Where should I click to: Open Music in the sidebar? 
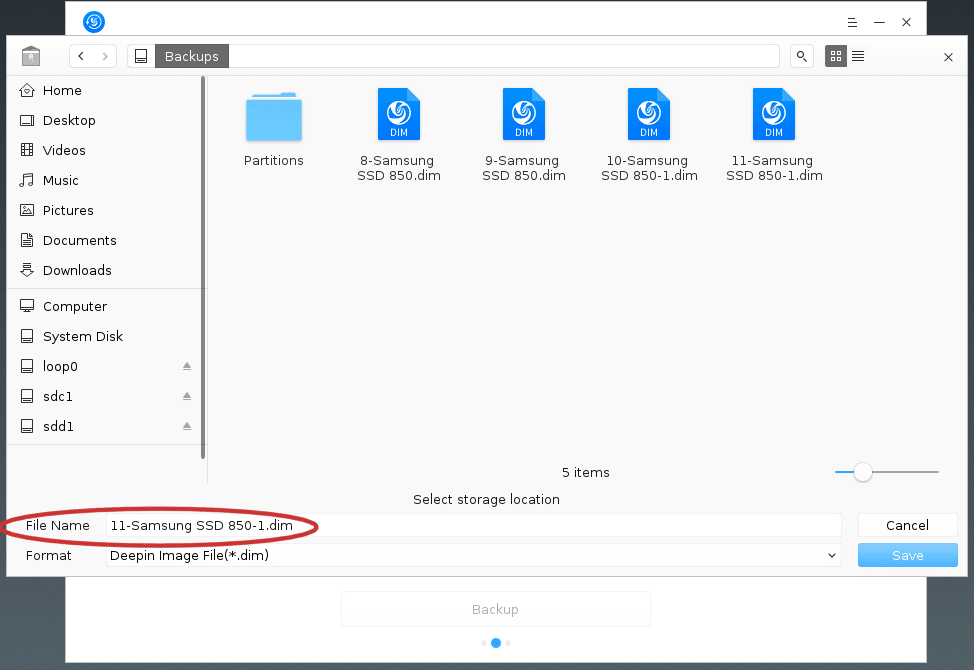pos(104,181)
